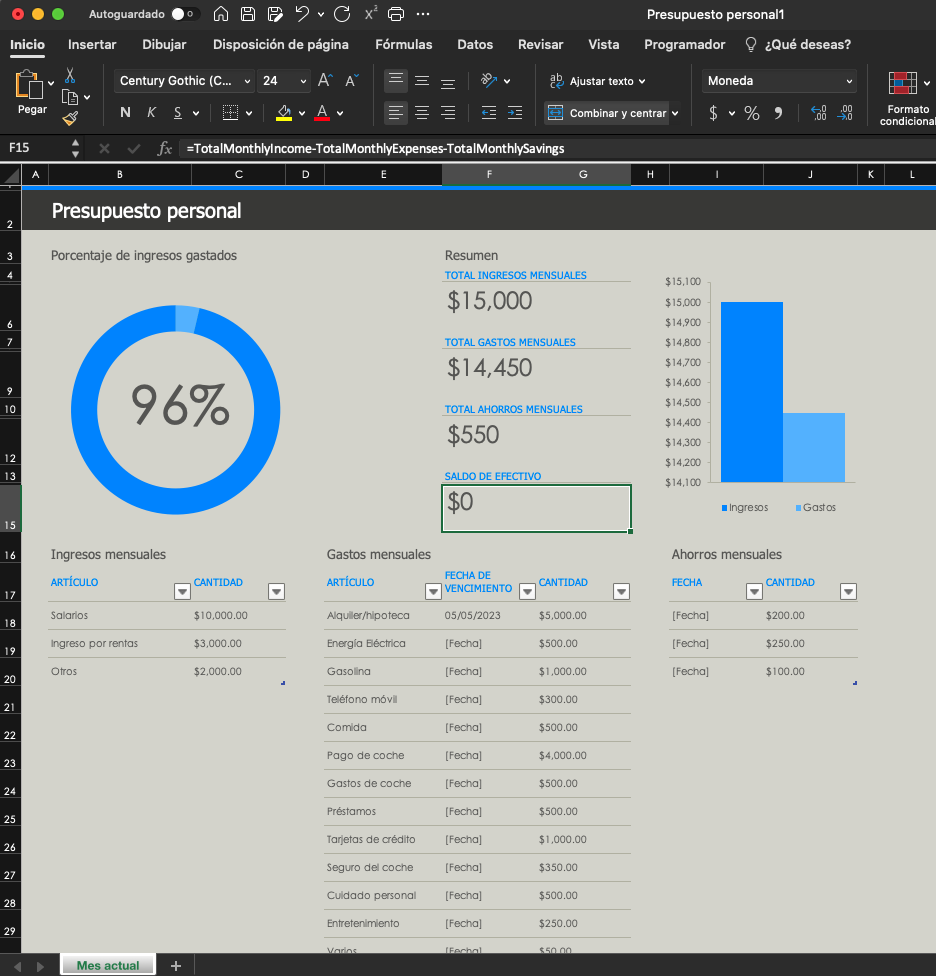Toggle the Autoguardado switch
Viewport: 936px width, 976px height.
point(185,15)
